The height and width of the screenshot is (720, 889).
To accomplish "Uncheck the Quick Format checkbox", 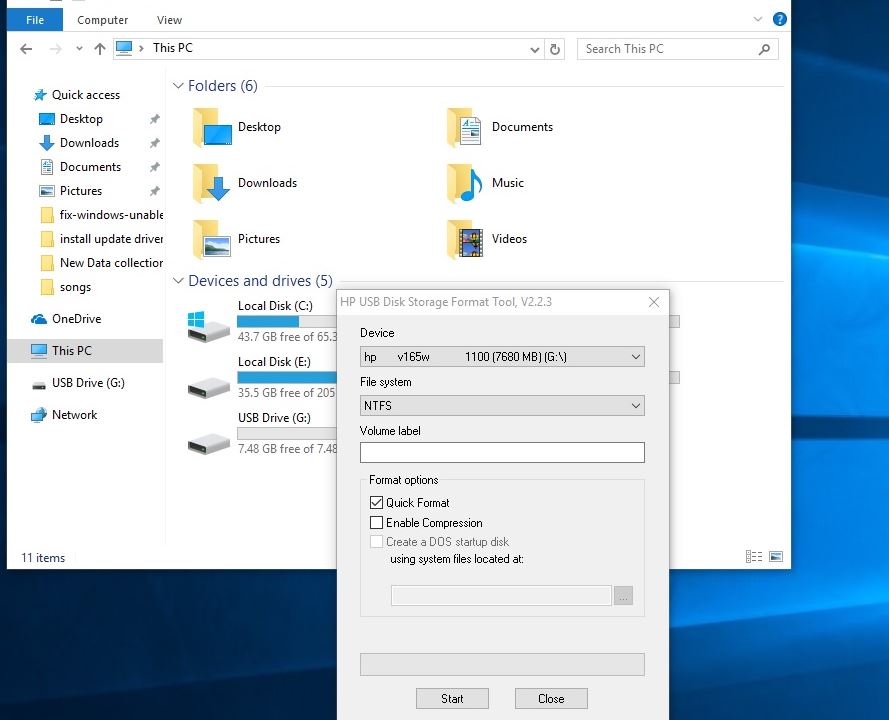I will point(376,502).
